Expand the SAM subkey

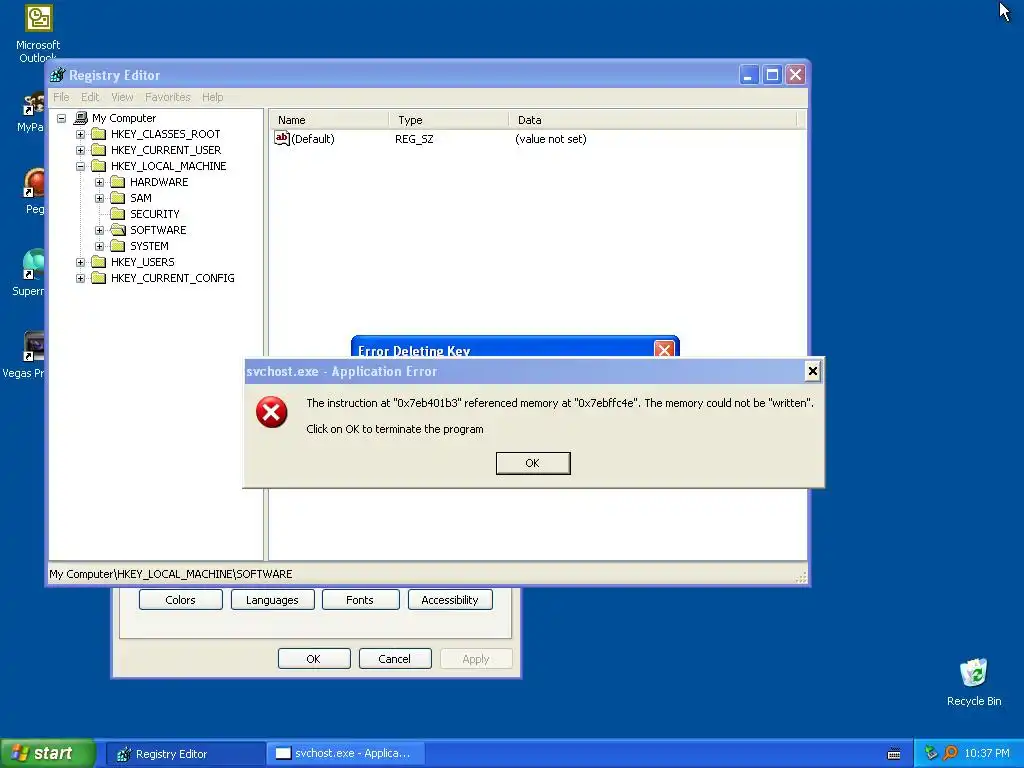coord(99,198)
